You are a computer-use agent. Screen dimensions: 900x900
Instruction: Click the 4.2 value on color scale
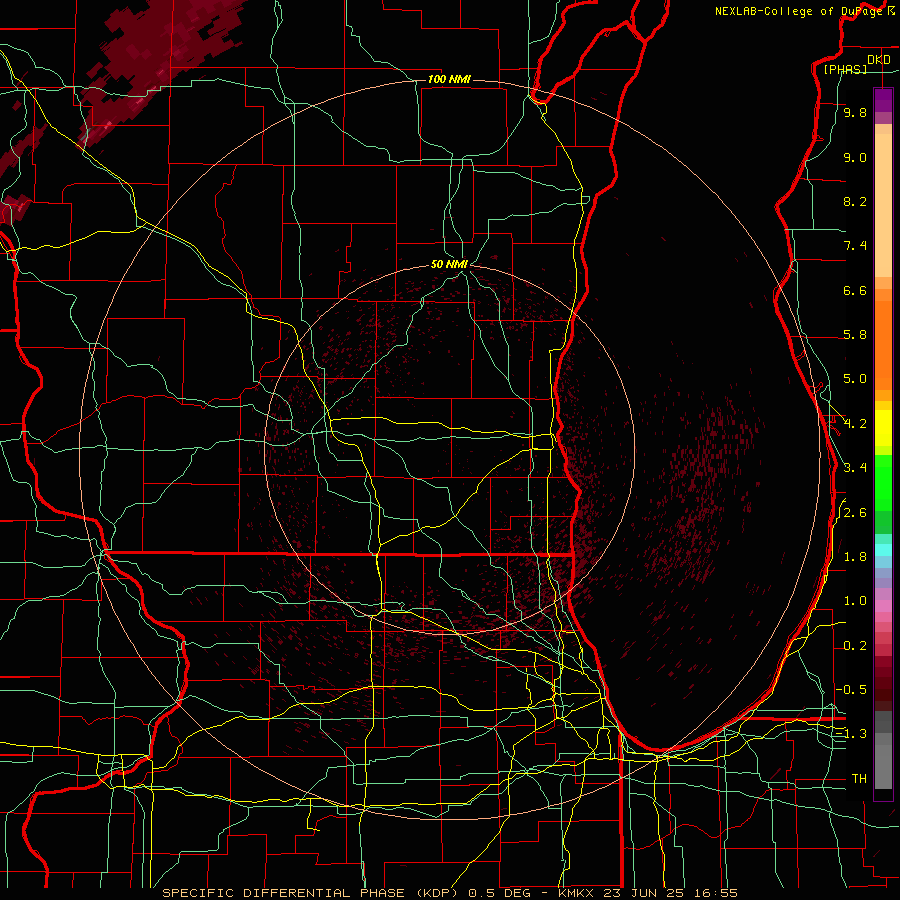click(x=855, y=424)
